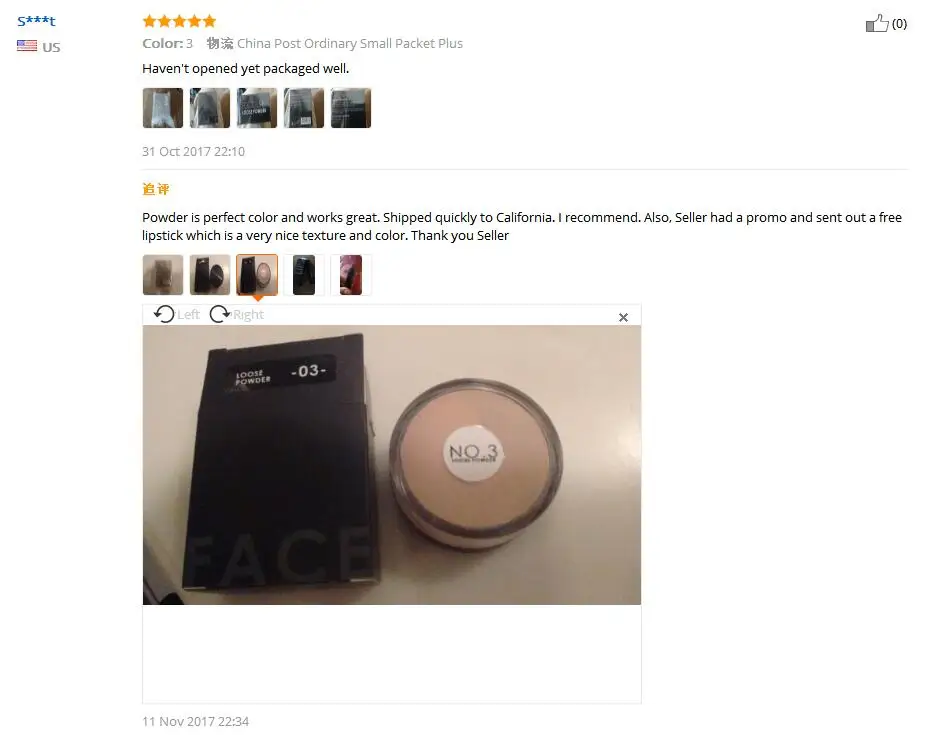Open first thumbnail in follow-up review

click(x=163, y=275)
